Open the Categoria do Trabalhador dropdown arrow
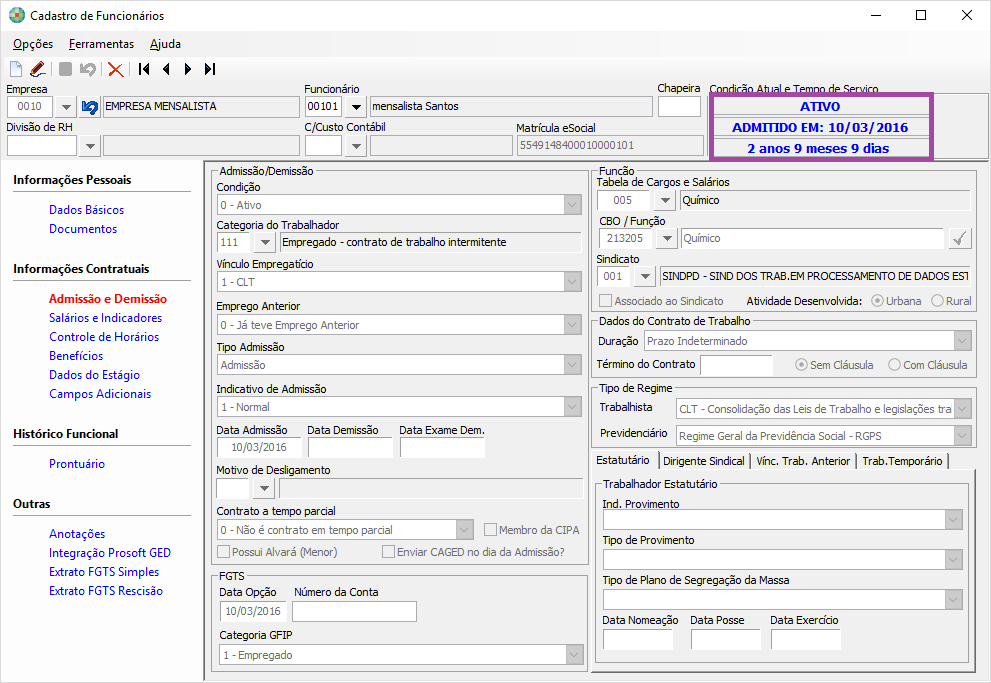The height and width of the screenshot is (683, 991). [265, 242]
